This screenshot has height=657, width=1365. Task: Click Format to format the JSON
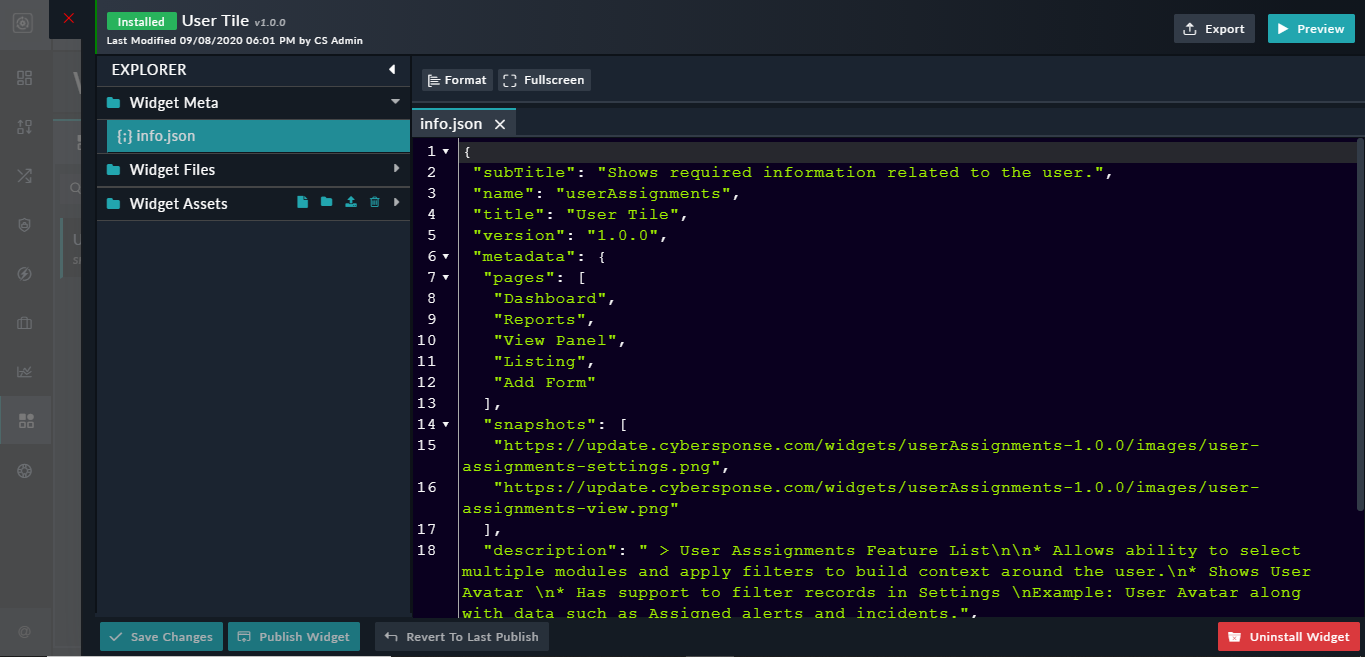tap(456, 79)
